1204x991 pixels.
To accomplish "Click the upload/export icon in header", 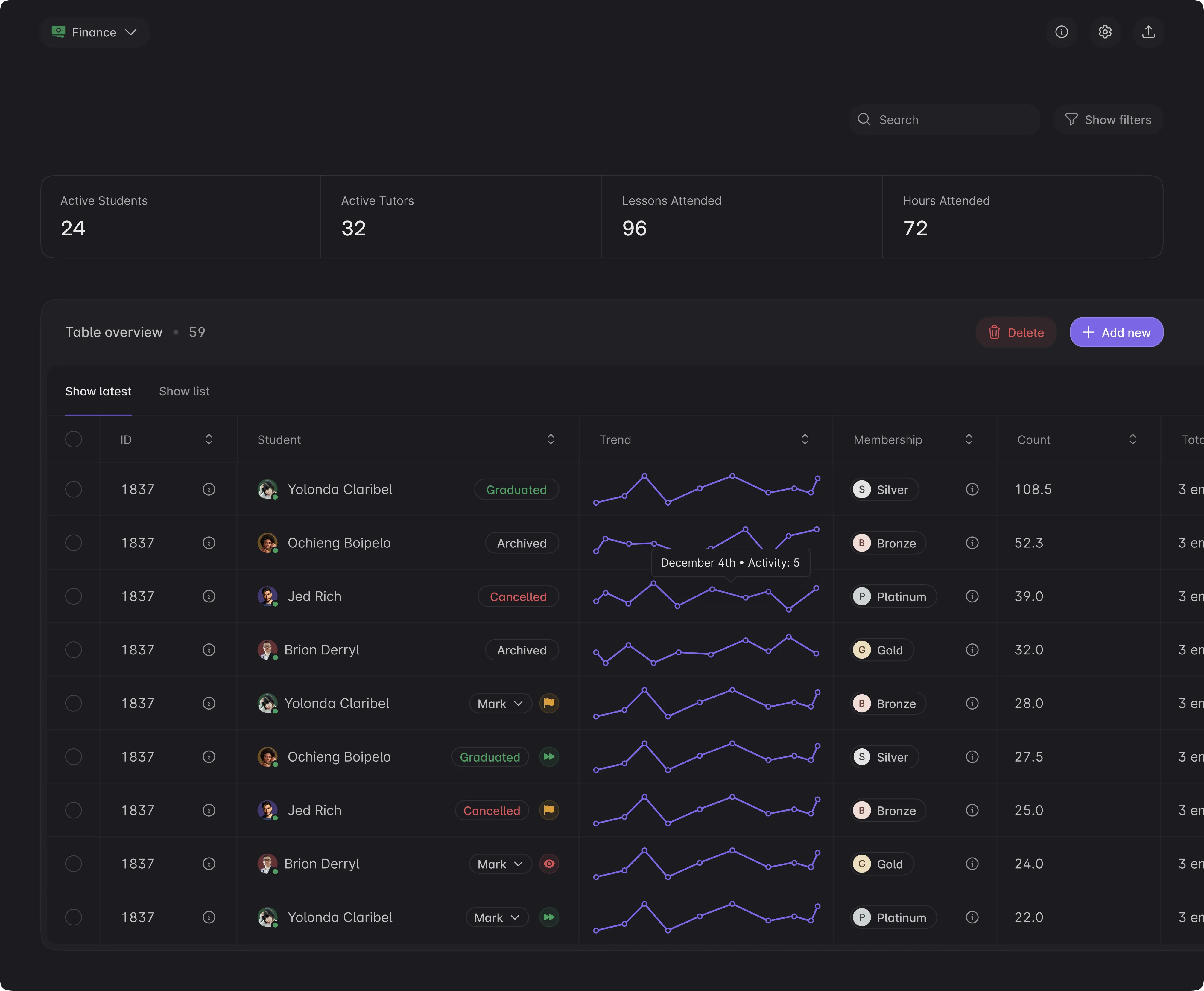I will tap(1149, 32).
